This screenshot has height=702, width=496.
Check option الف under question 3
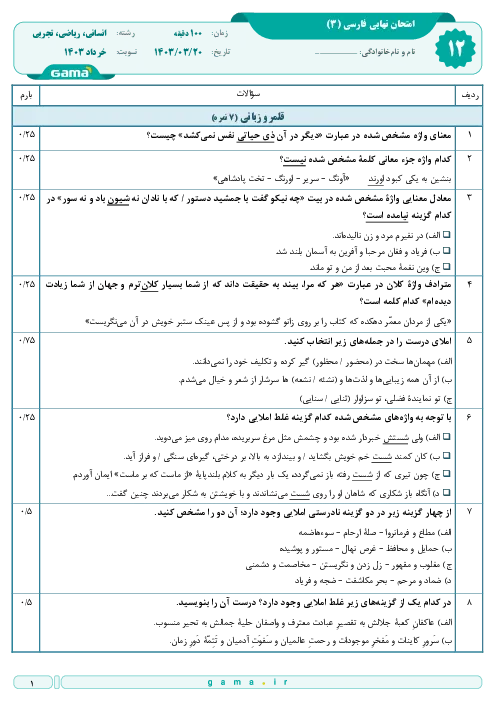click(446, 235)
